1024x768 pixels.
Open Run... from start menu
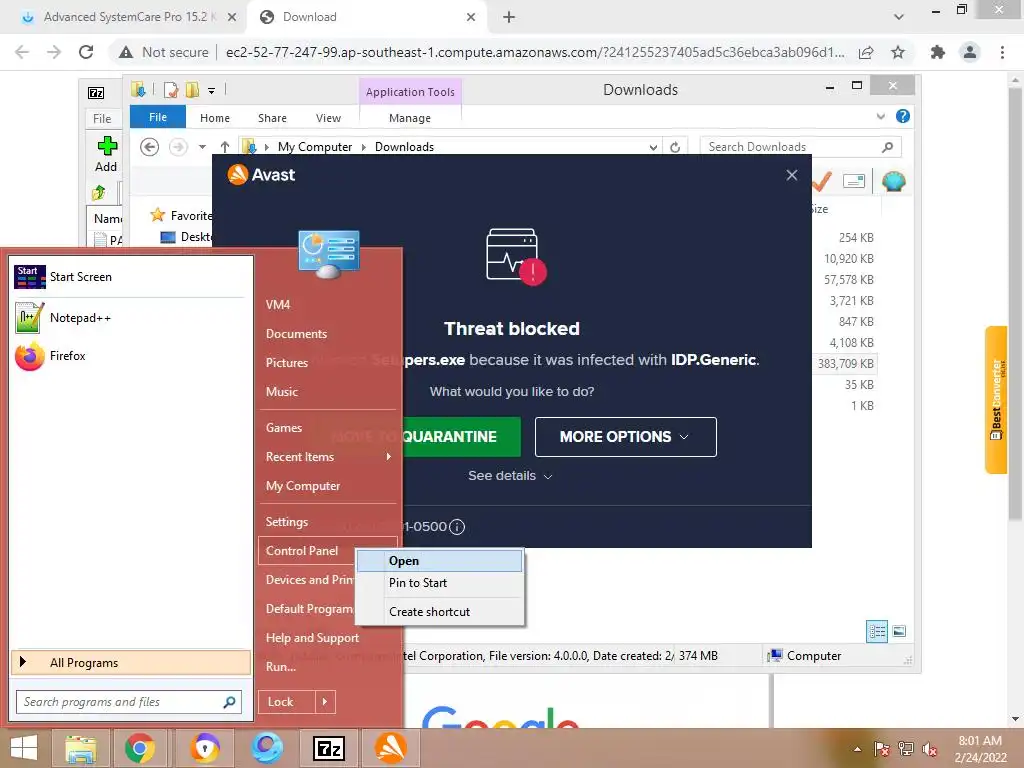(281, 667)
